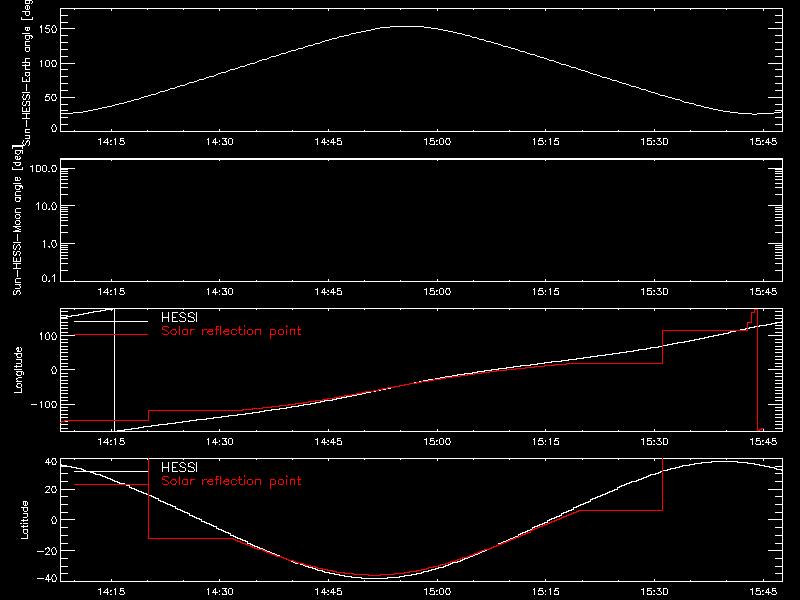Click "15:45" time label under Latitude plot
This screenshot has width=800, height=600.
tap(763, 592)
